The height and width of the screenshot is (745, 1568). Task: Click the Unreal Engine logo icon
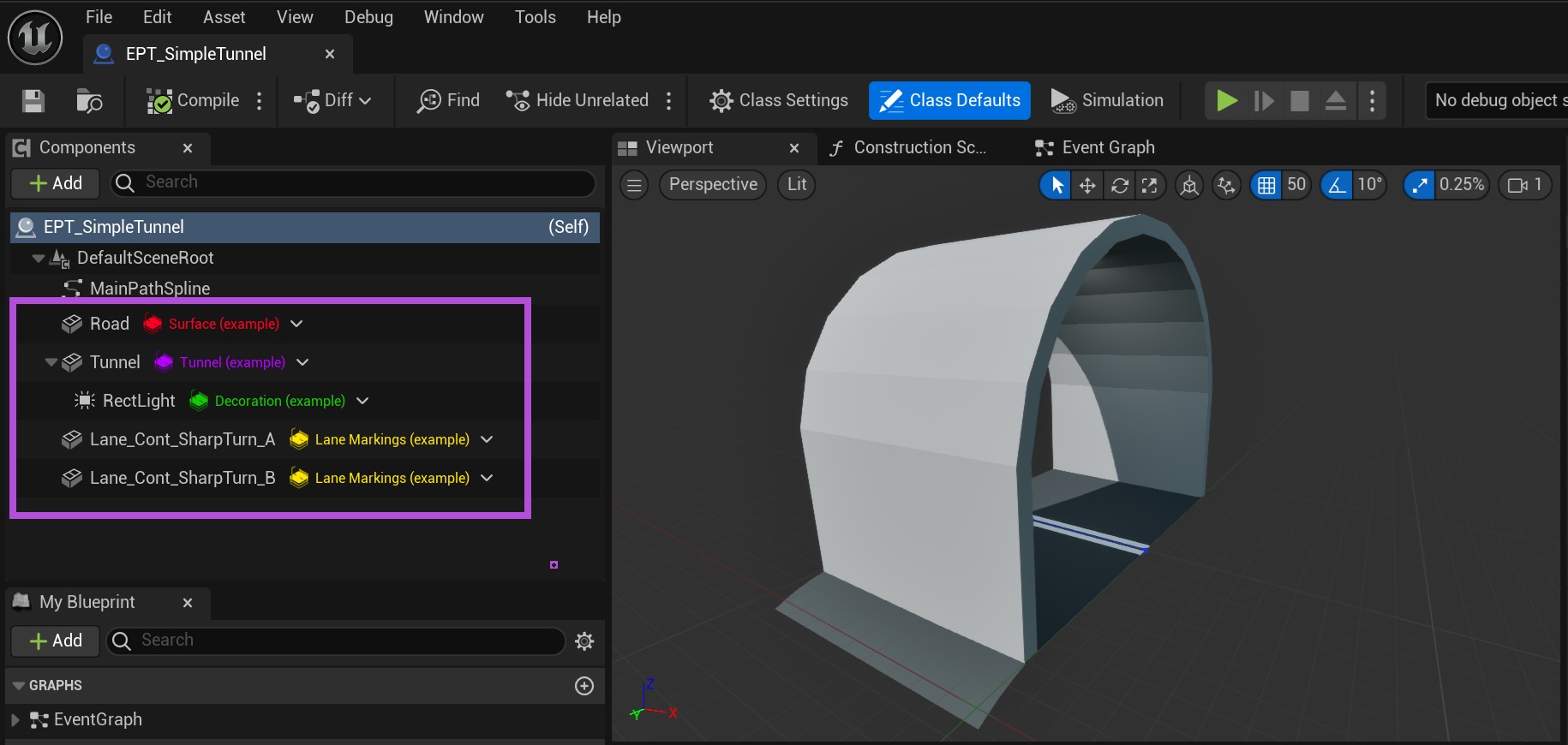[35, 37]
